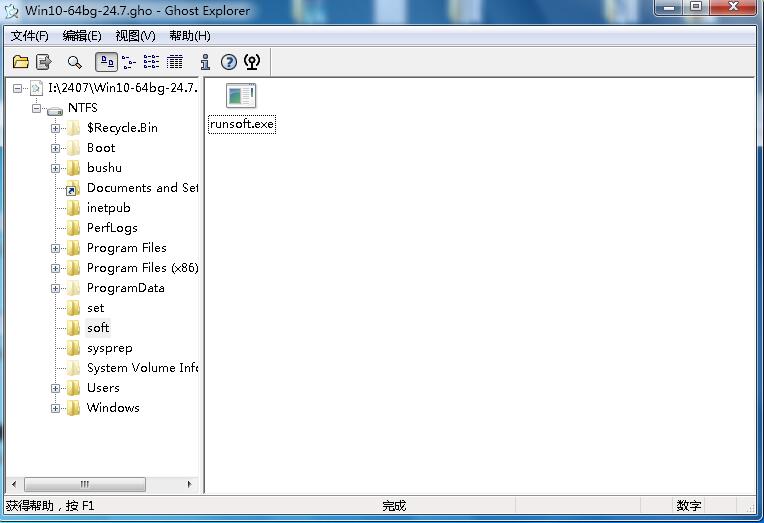Click tree scrollbar right arrow
Viewport: 764px width, 523px height.
(189, 484)
